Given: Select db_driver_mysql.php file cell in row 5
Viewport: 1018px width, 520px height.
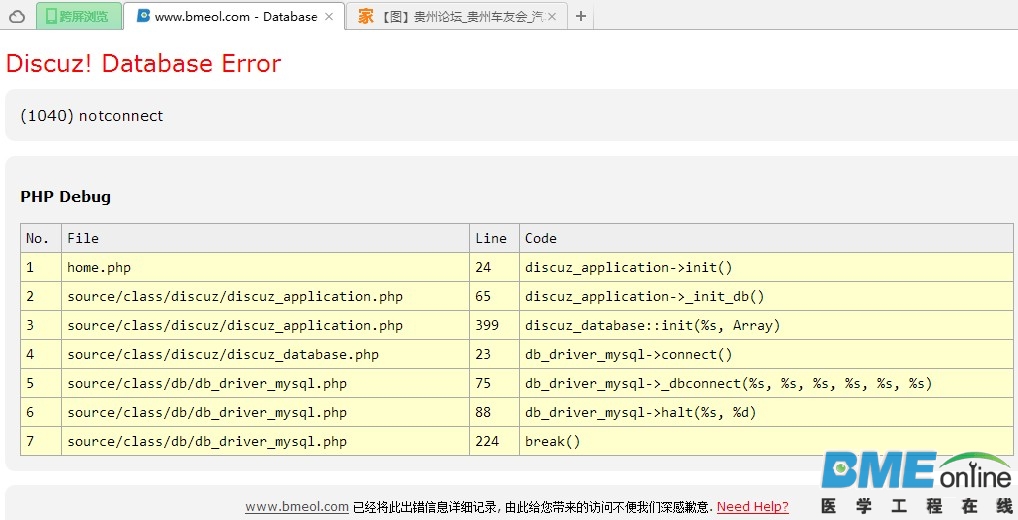Looking at the screenshot, I should click(265, 384).
